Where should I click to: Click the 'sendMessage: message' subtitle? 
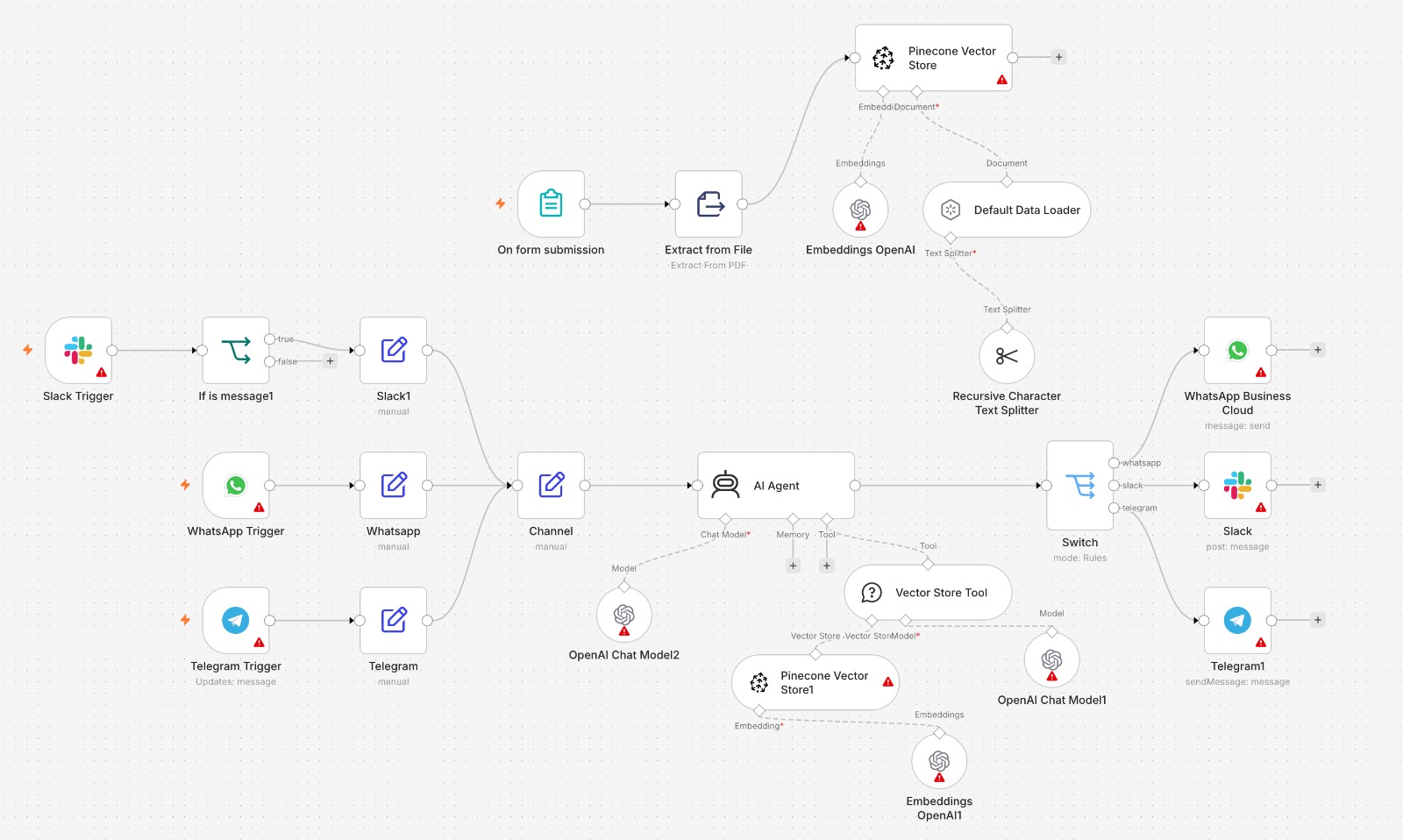1237,681
